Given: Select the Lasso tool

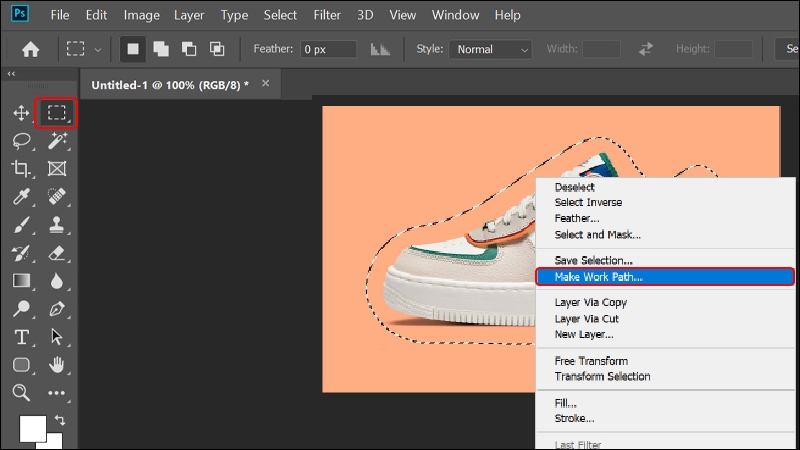Looking at the screenshot, I should point(21,141).
